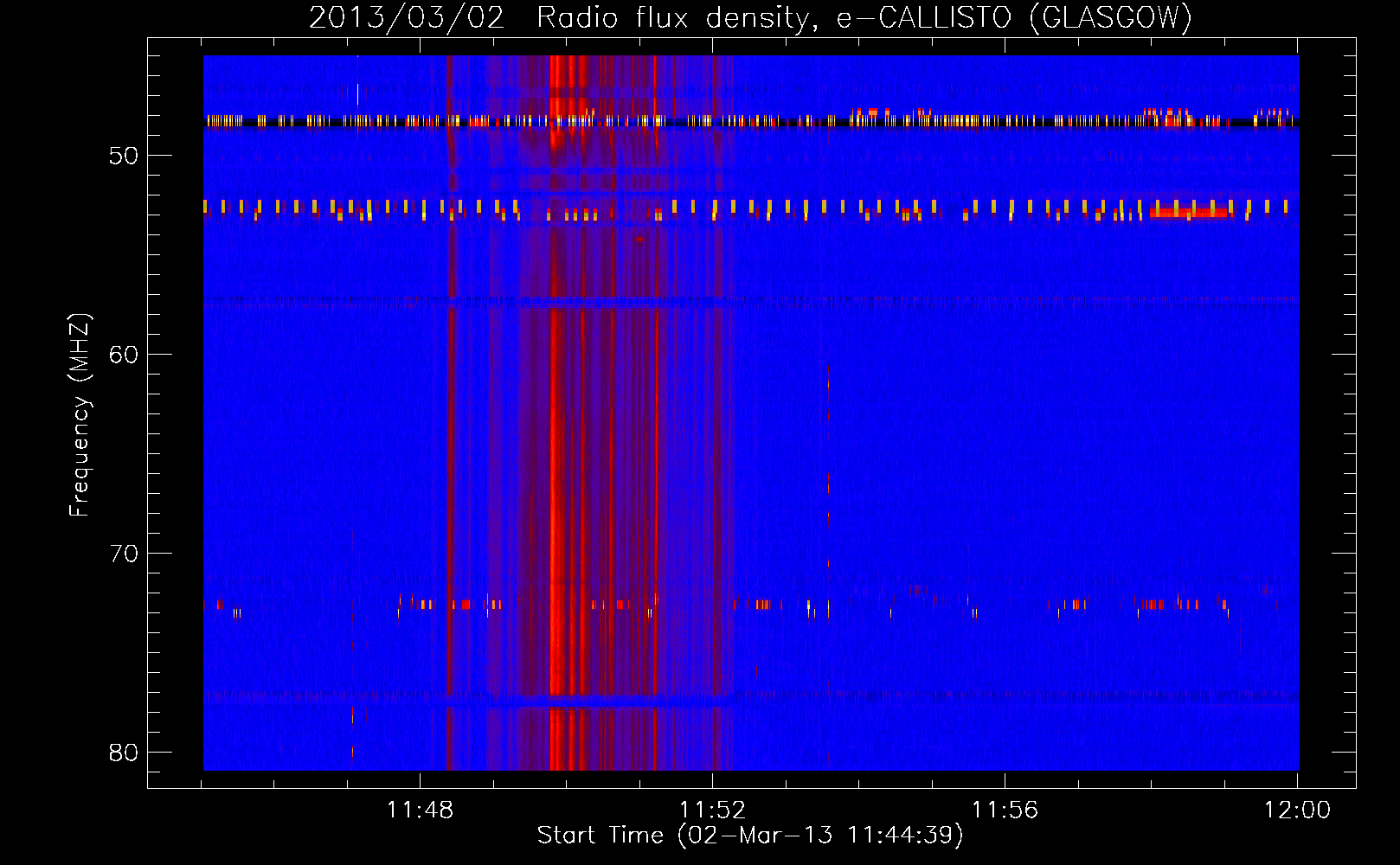
Task: Click the 'Start Time (02-Mar-13 11:44:39)' label
Action: (x=750, y=836)
